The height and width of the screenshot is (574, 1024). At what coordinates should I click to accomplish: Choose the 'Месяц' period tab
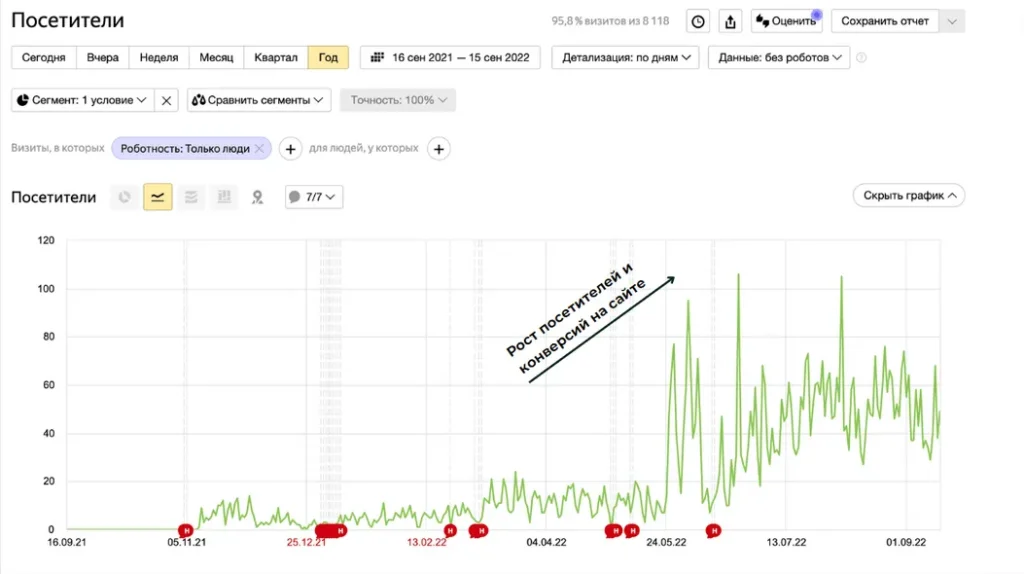click(x=217, y=57)
